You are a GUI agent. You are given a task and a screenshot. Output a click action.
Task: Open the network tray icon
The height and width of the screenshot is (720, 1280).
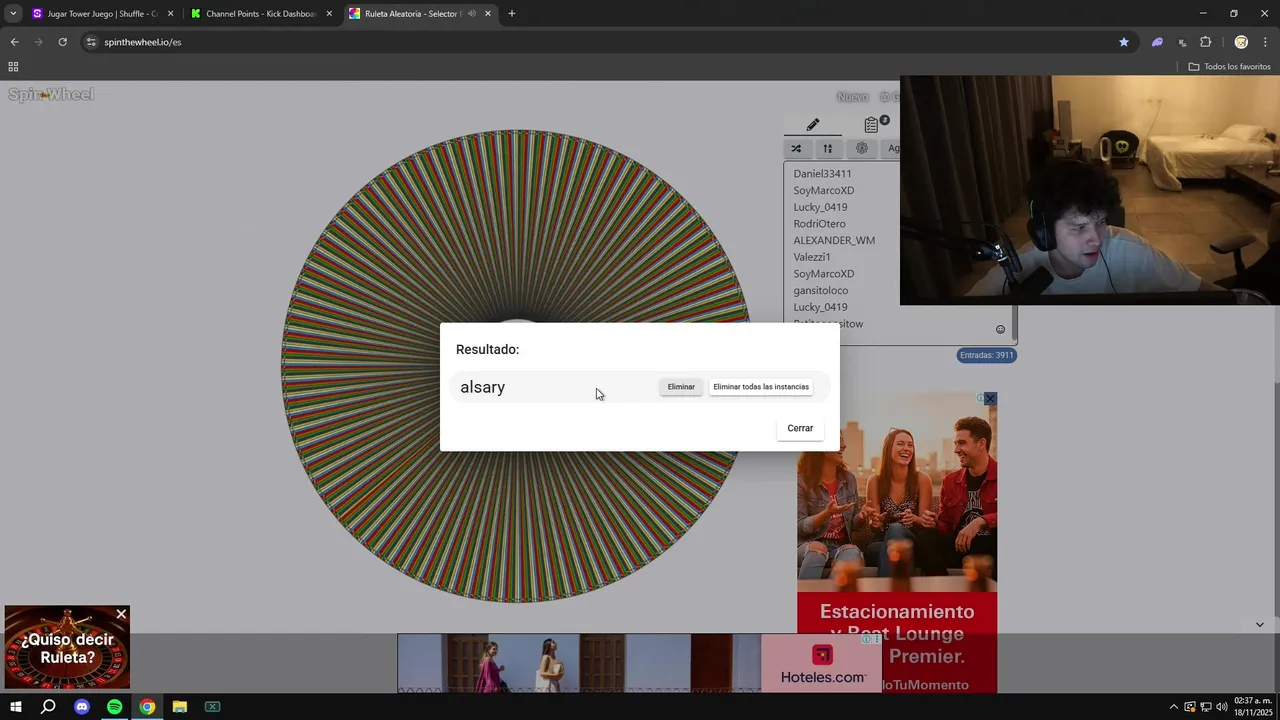pos(1206,707)
